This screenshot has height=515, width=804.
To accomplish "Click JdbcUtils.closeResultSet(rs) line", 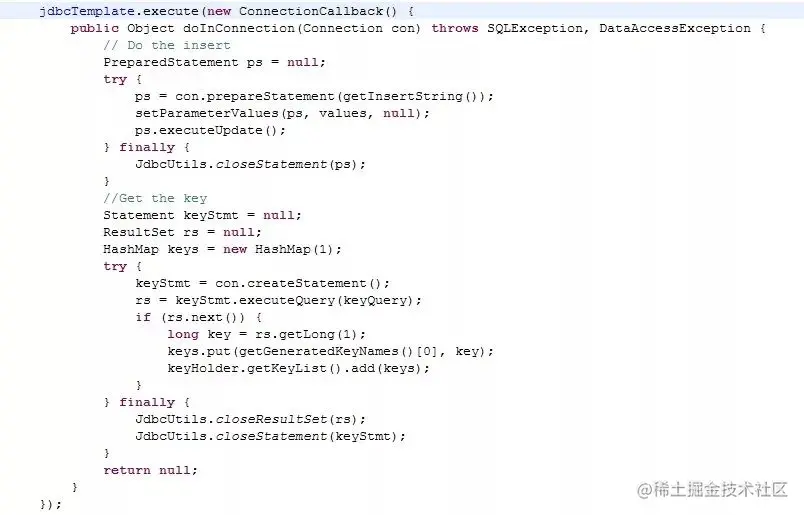I will pyautogui.click(x=250, y=419).
